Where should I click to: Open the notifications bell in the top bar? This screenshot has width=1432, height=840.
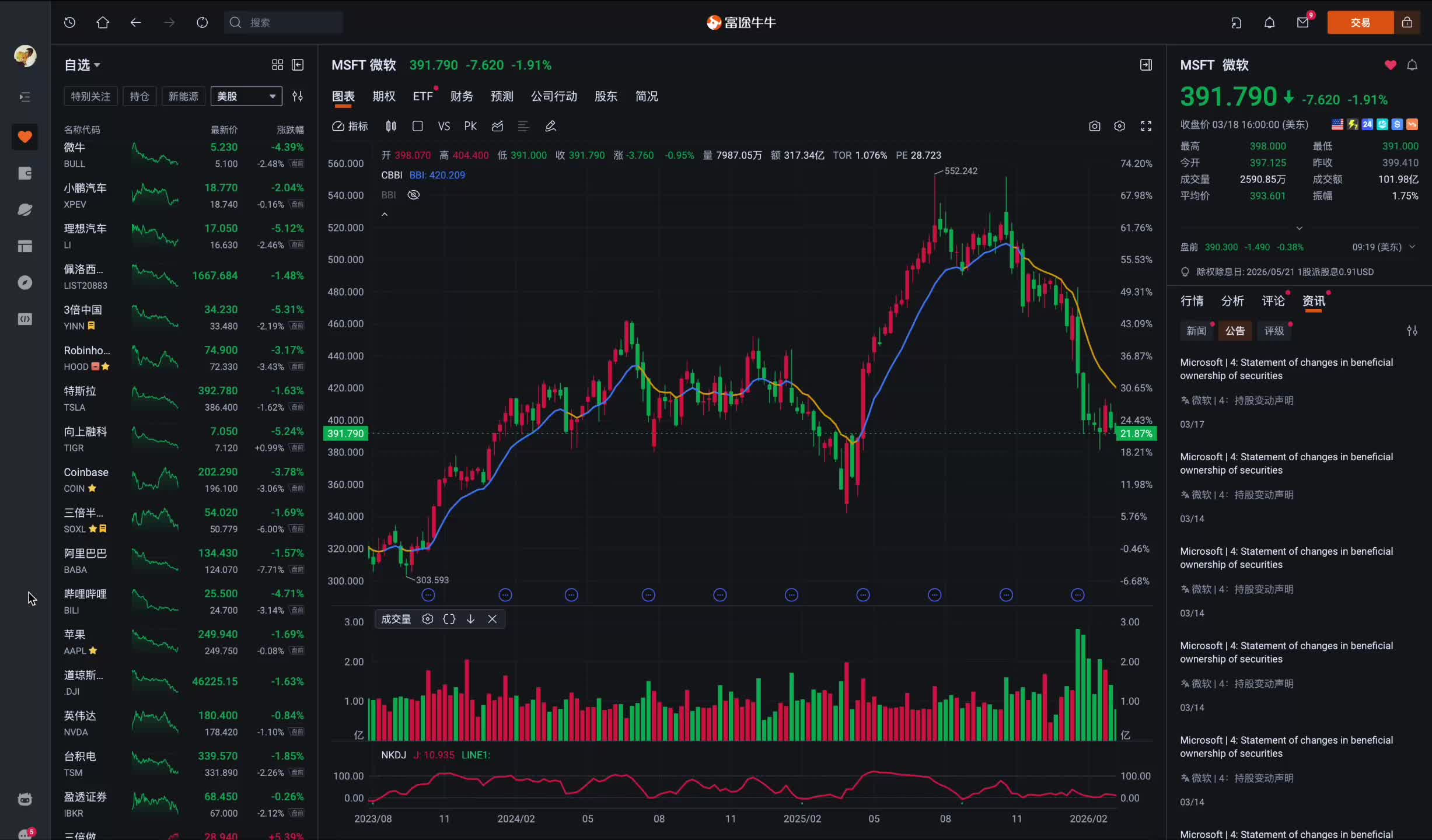point(1269,23)
